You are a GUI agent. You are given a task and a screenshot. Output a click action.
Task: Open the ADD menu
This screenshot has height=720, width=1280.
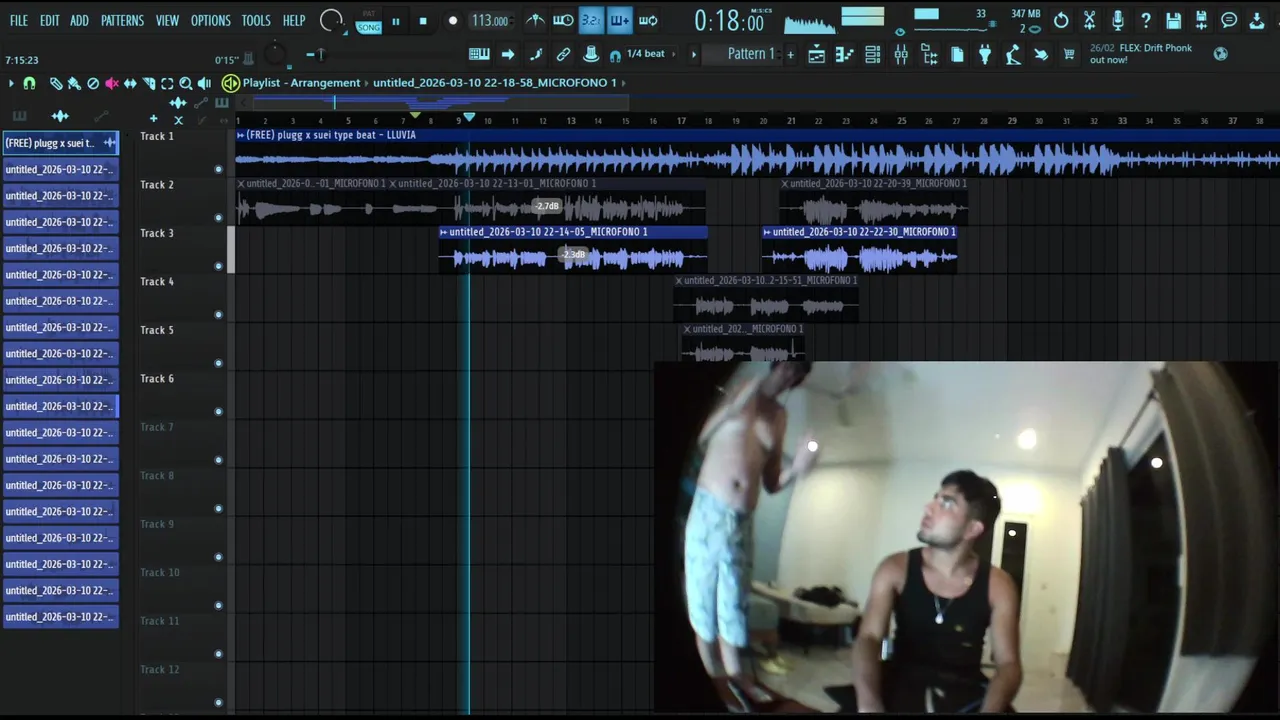point(79,20)
